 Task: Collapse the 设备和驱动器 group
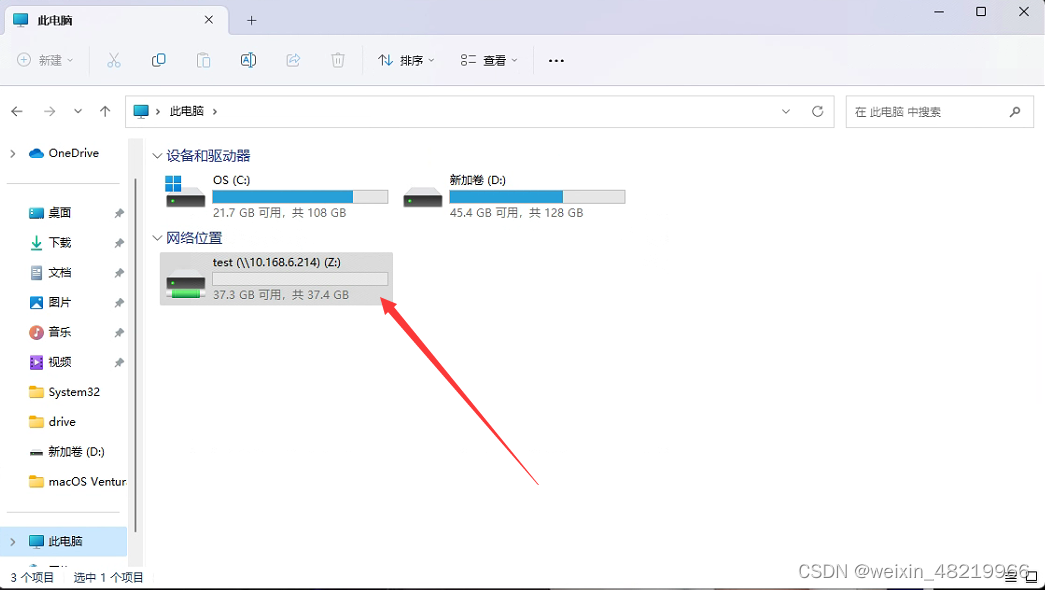[x=157, y=156]
